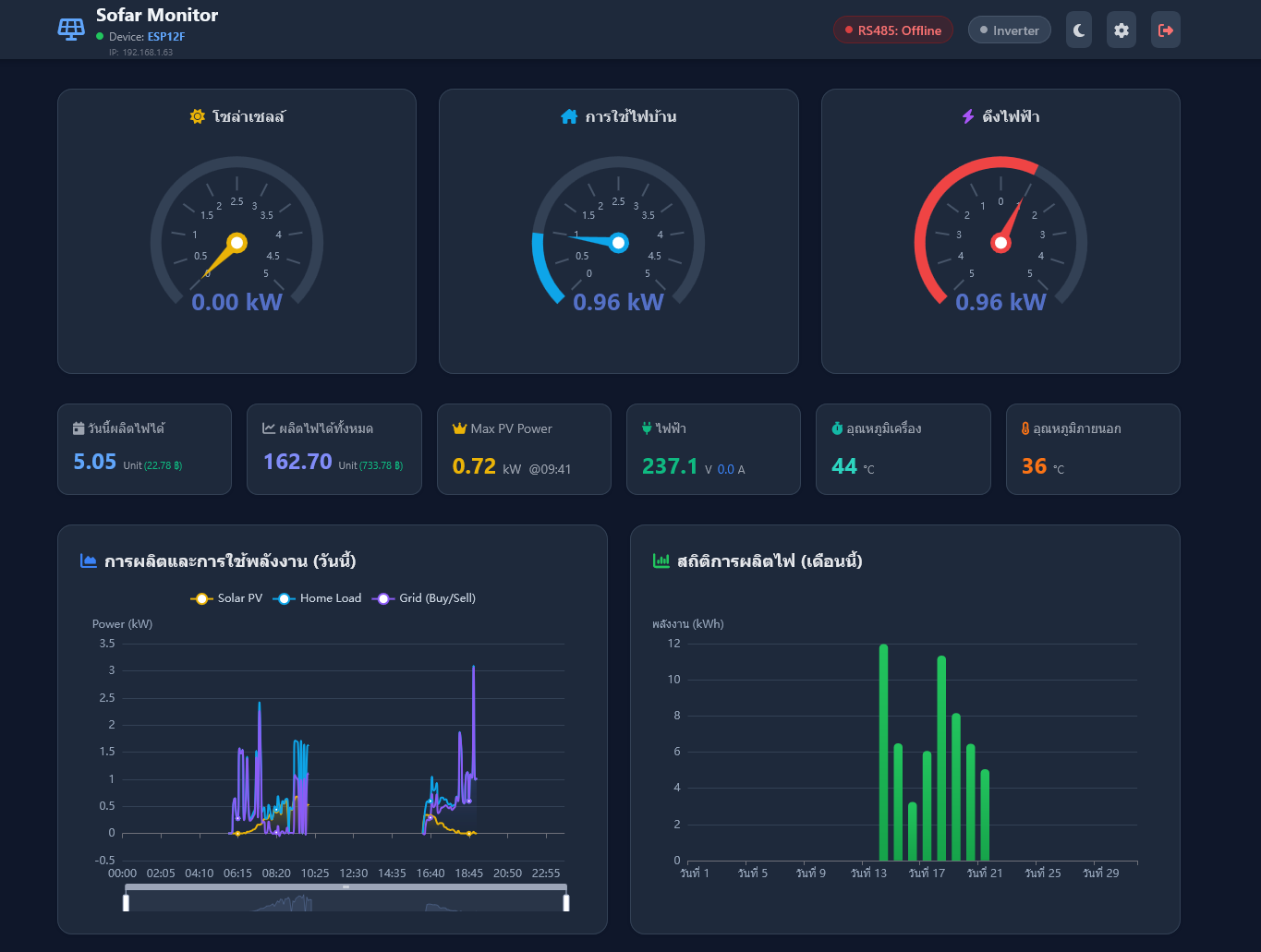Click the solar gauge 0.00 kW
The height and width of the screenshot is (952, 1261).
coord(236,302)
